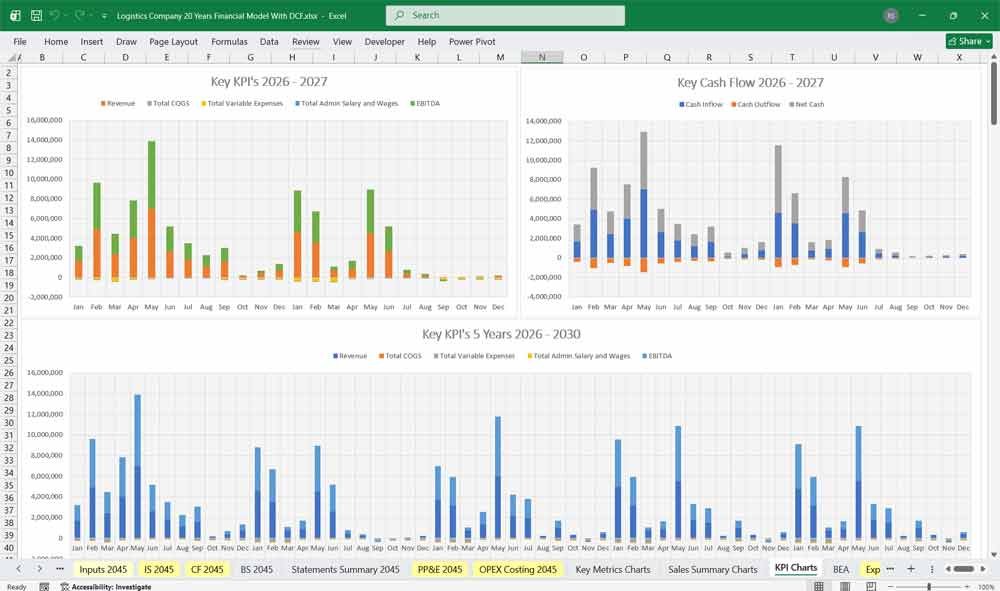The height and width of the screenshot is (591, 1000).
Task: Select column N header
Action: (541, 57)
